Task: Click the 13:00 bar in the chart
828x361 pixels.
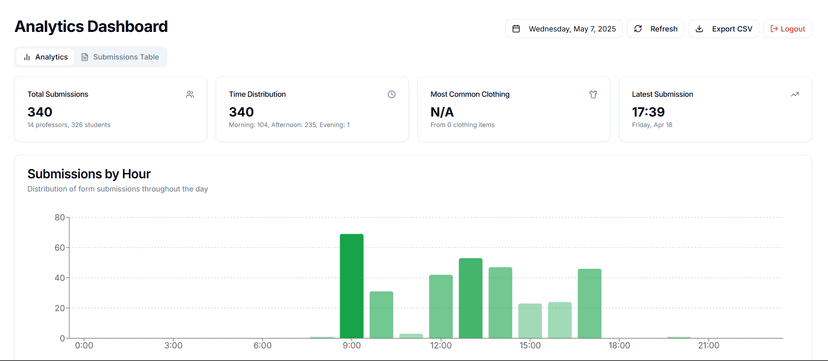Action: 471,298
